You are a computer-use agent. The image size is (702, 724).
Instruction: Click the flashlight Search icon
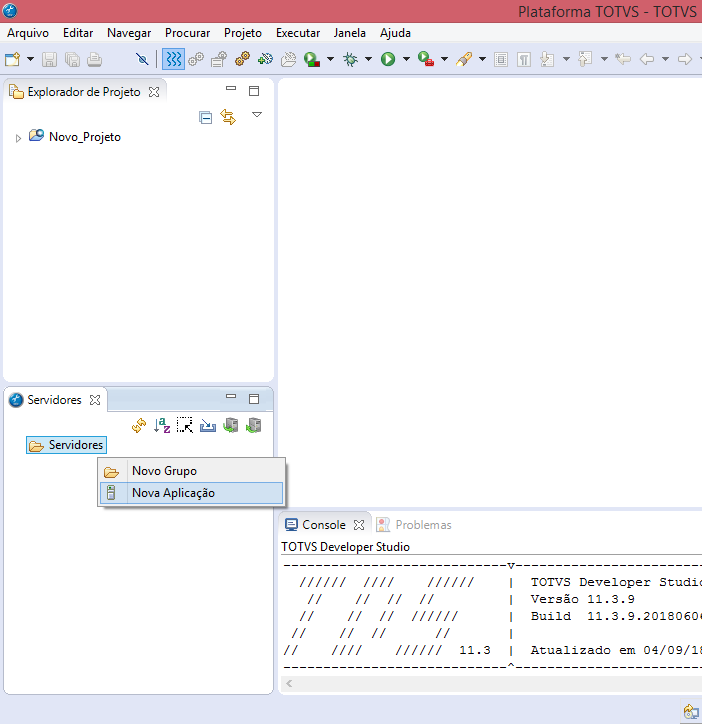464,59
